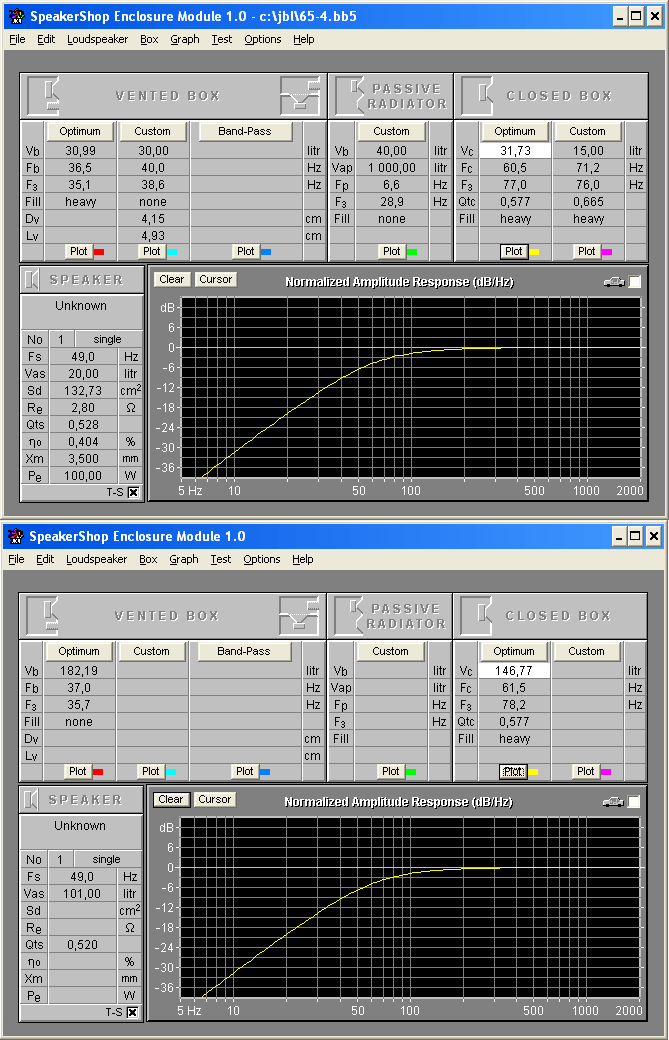Click cyan Plot button in top window
This screenshot has height=1040, width=669.
(x=151, y=251)
